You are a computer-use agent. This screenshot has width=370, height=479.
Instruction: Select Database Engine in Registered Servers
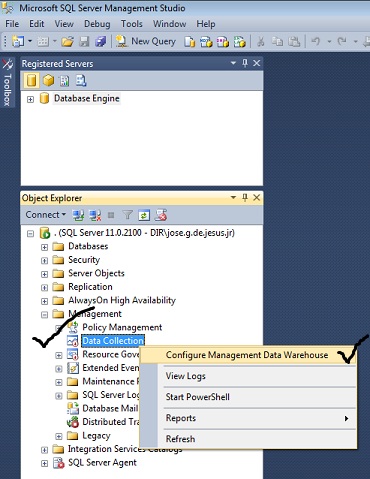[x=87, y=99]
